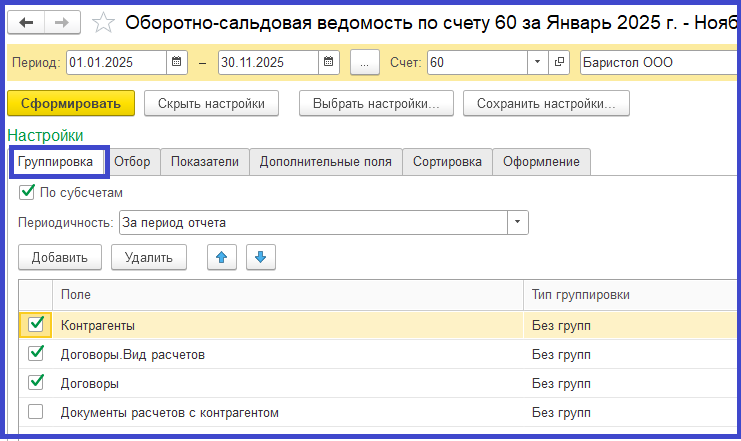Expand the Периодичность dropdown arrow
The height and width of the screenshot is (441, 741).
[x=518, y=222]
